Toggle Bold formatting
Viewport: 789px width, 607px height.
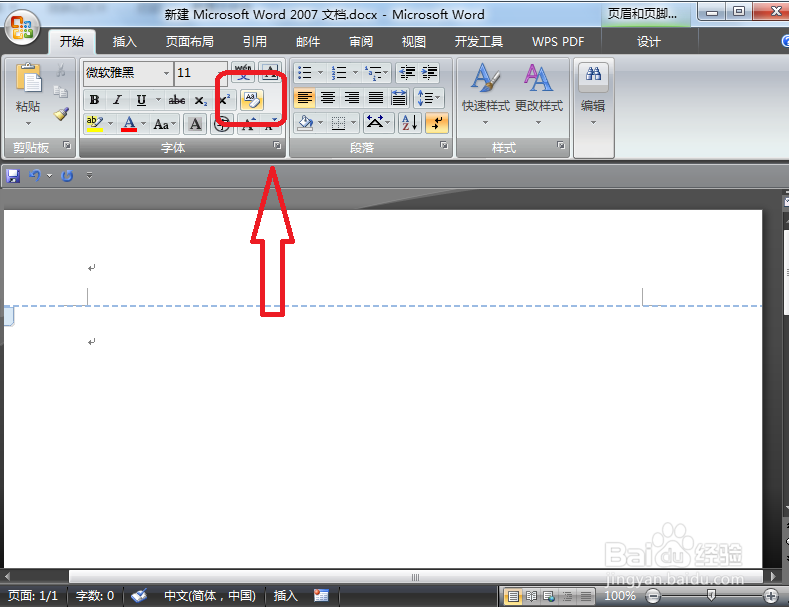95,100
